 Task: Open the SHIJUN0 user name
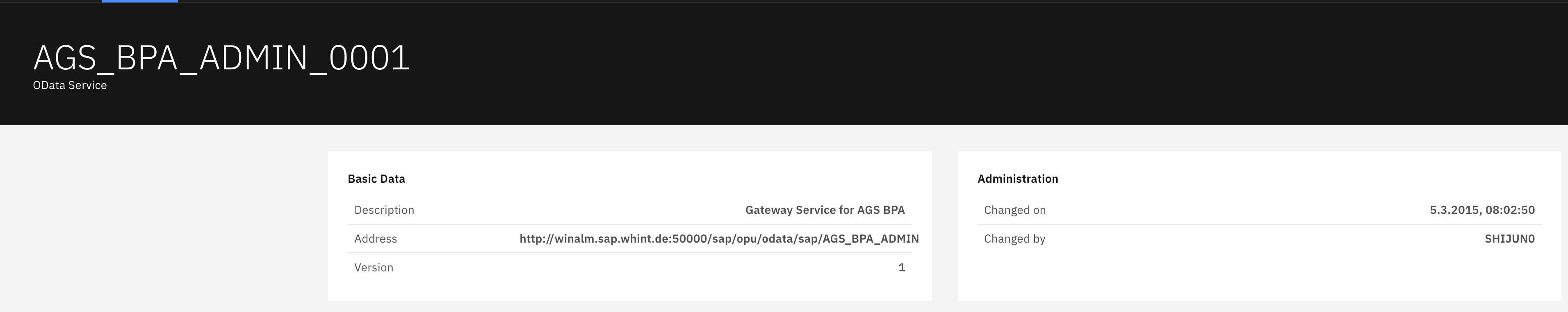[x=1509, y=239]
